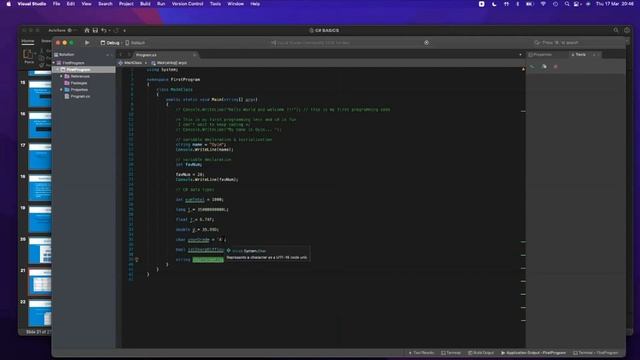Click the Home icon in PowerPoint toolbar

87,30
